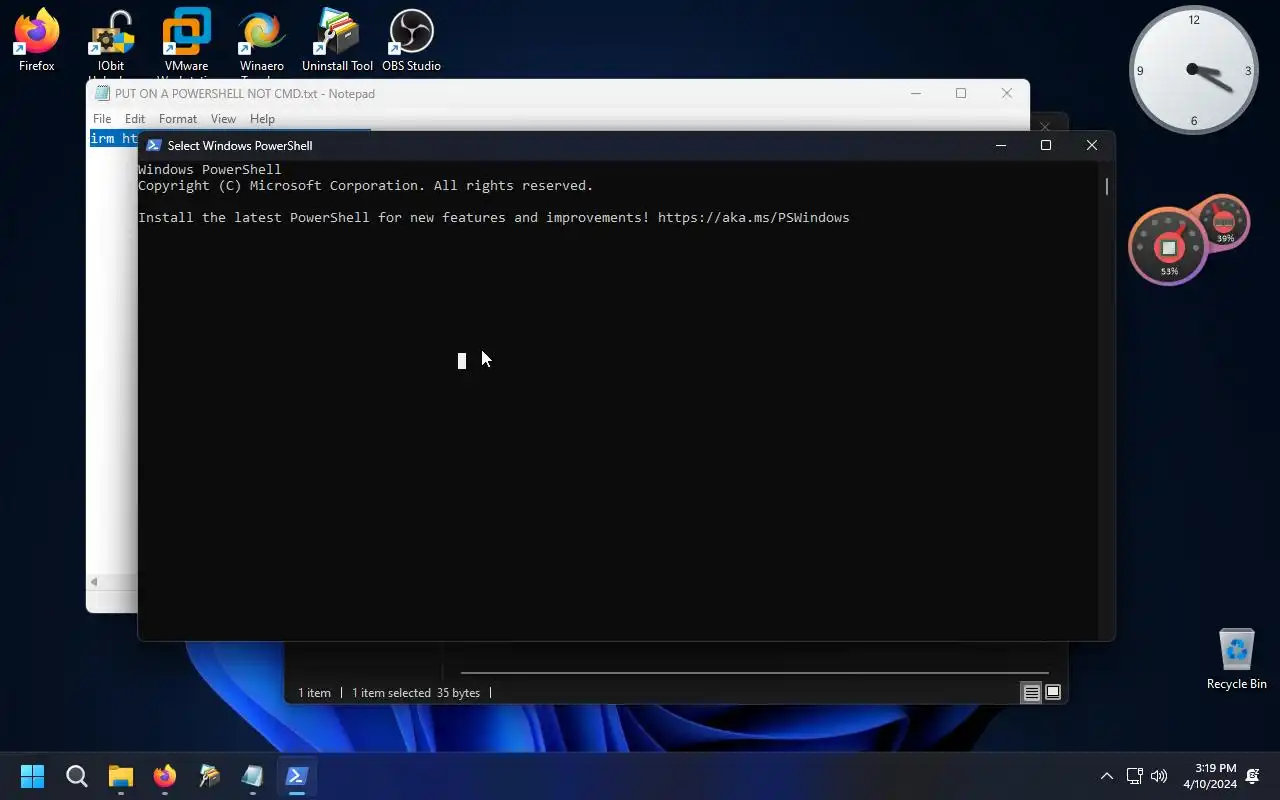Image resolution: width=1280 pixels, height=800 pixels.
Task: Click the 39% memory gauge gadget
Action: 1223,222
